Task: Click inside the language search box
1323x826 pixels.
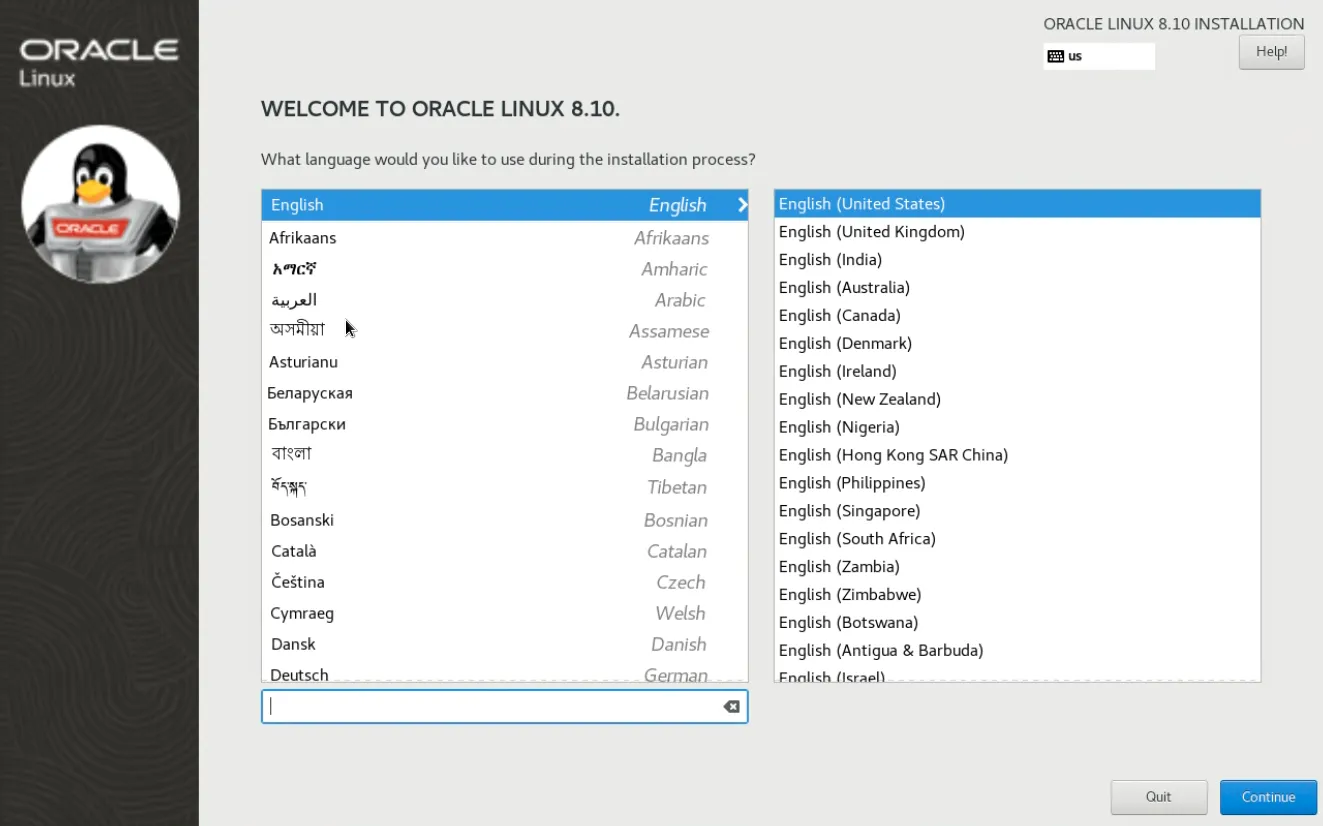Action: pyautogui.click(x=490, y=706)
